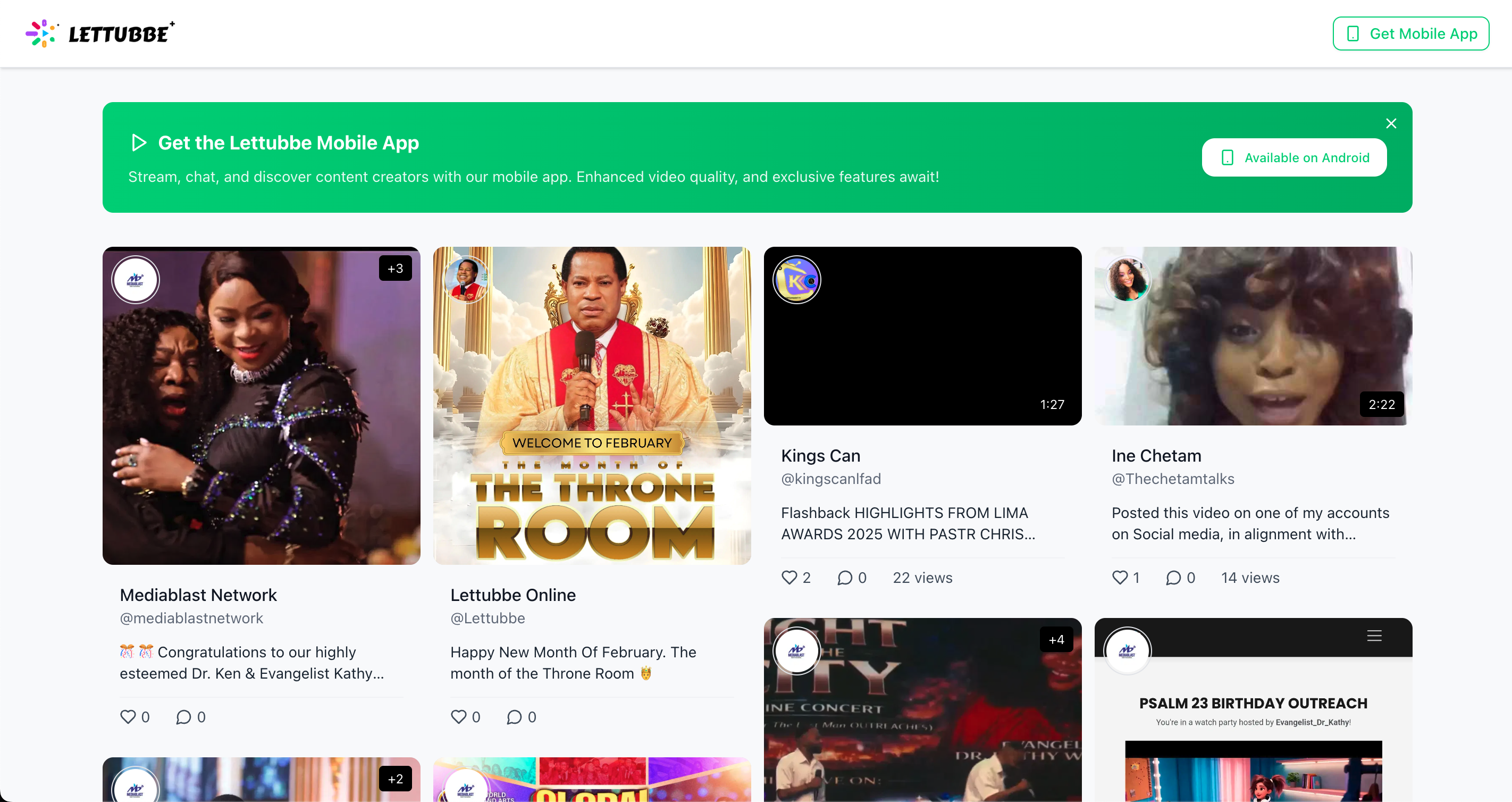Like the Ine Chetam video
The height and width of the screenshot is (802, 1512).
point(1120,578)
